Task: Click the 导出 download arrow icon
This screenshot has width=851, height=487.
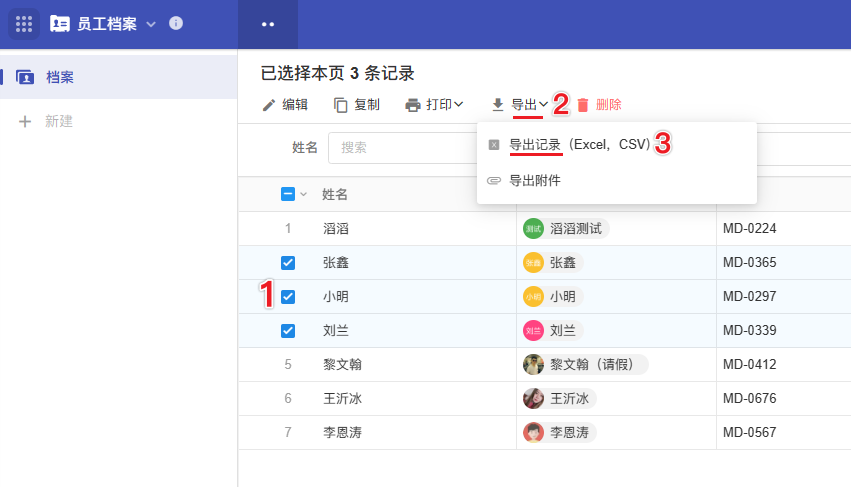Action: tap(498, 105)
